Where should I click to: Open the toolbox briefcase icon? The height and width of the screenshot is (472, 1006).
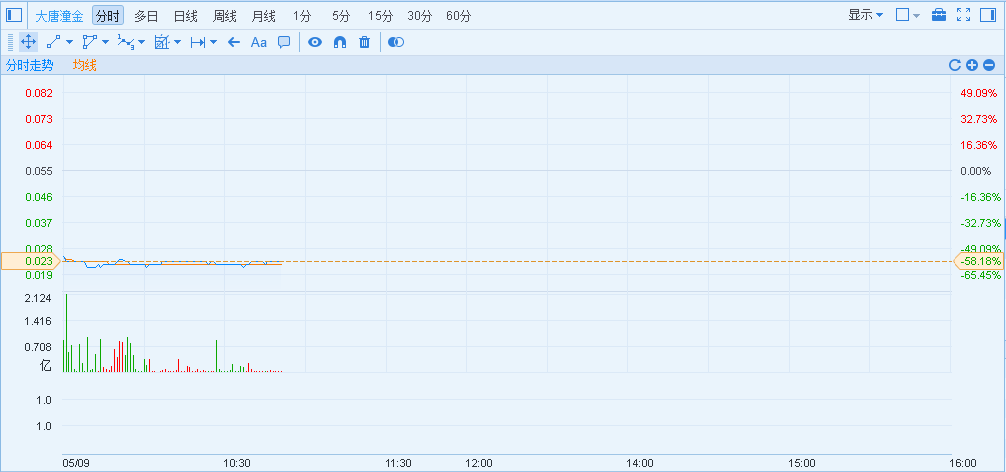[x=939, y=15]
